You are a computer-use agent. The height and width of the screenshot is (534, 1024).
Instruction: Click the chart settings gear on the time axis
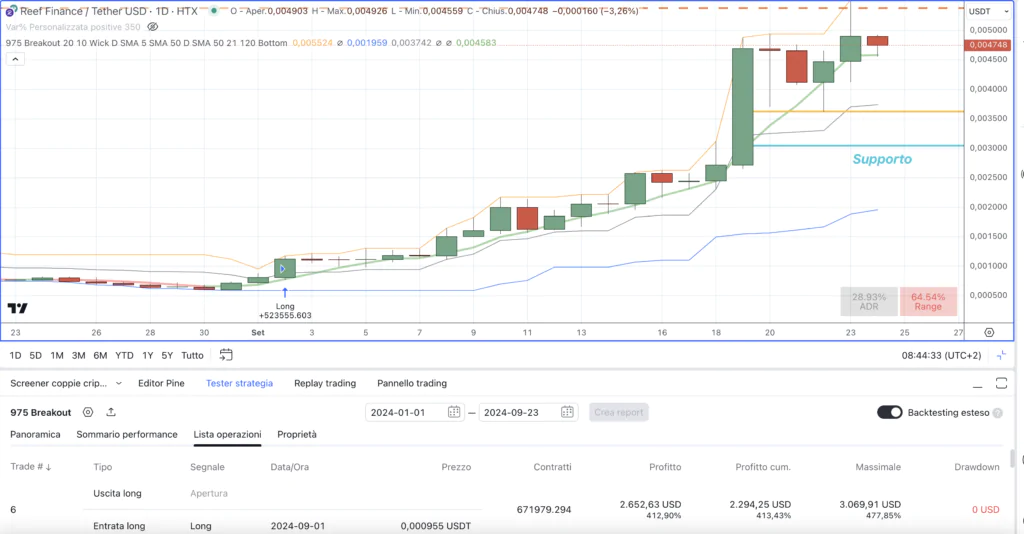[988, 332]
